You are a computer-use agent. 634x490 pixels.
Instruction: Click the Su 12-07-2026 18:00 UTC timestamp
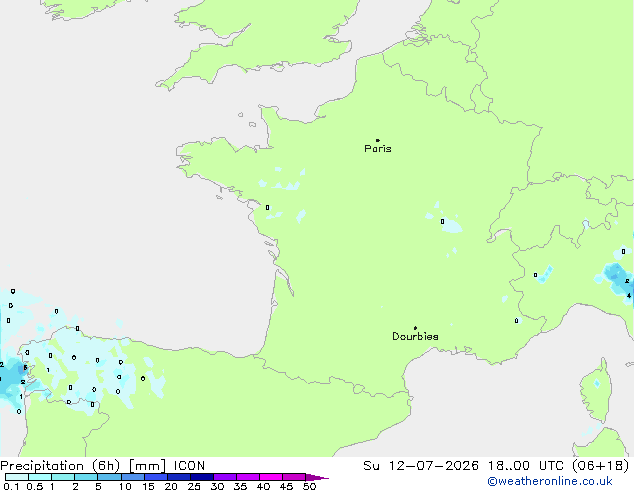click(496, 466)
